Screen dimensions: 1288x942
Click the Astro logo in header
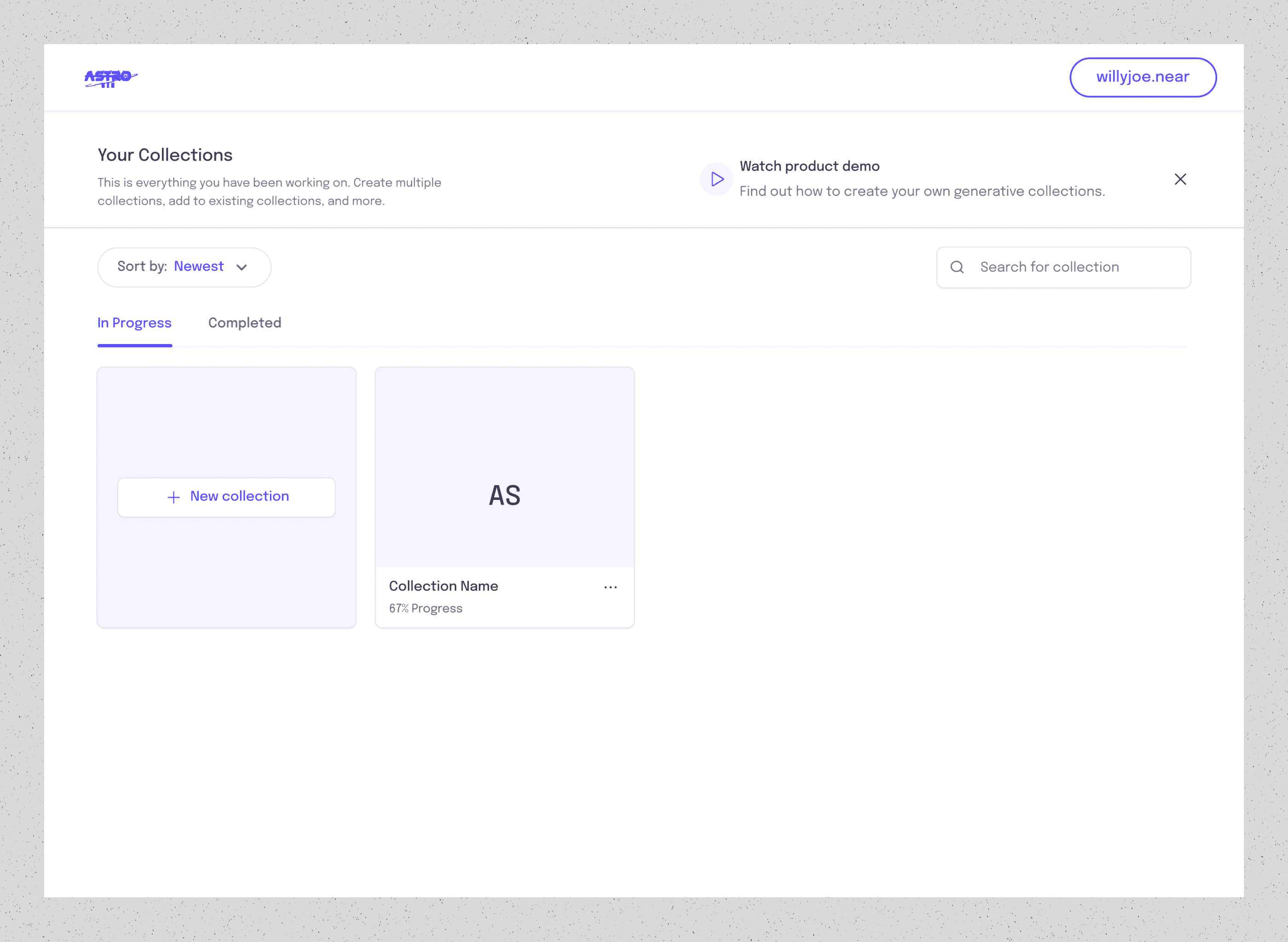point(110,78)
